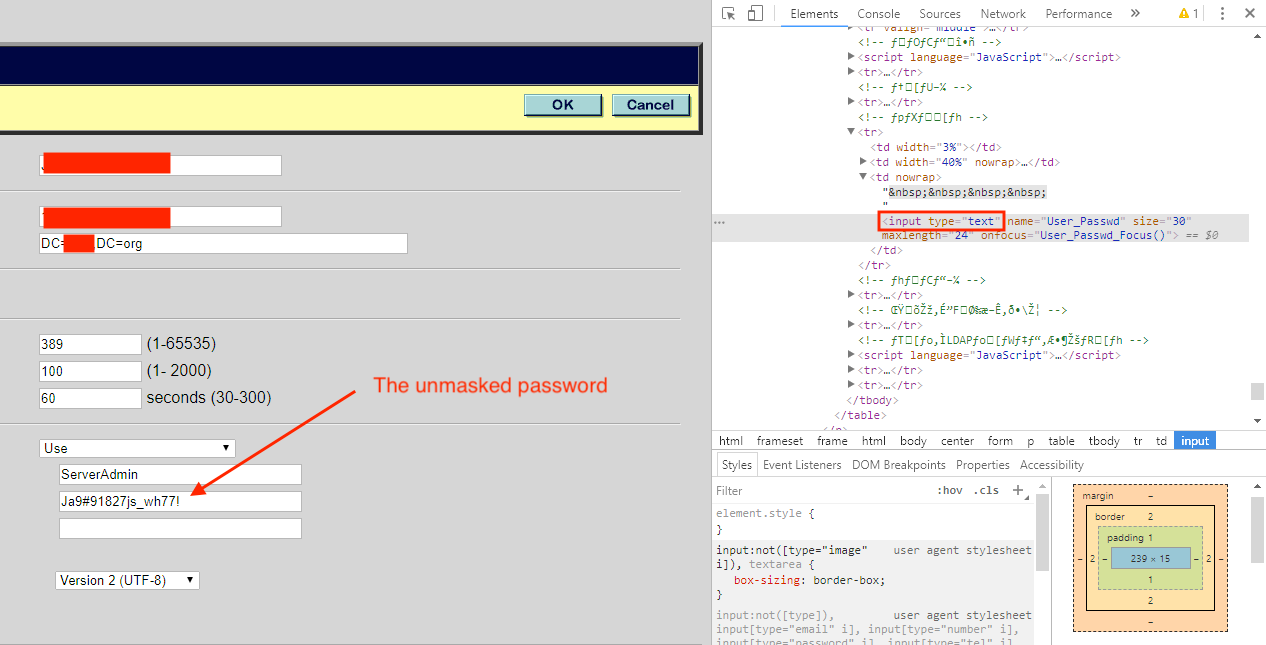
Task: Switch to the Network tab
Action: tap(1003, 14)
